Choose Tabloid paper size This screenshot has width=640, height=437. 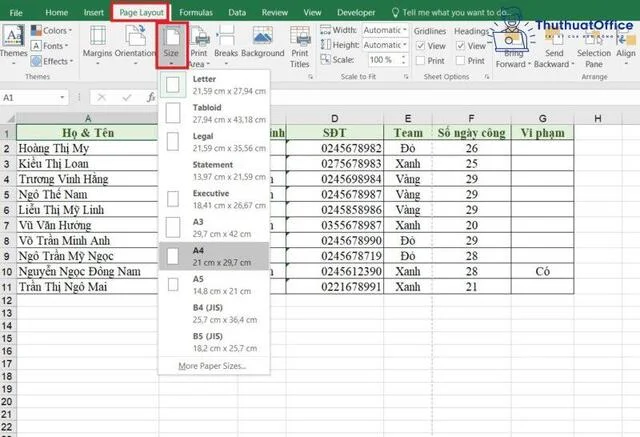point(214,113)
